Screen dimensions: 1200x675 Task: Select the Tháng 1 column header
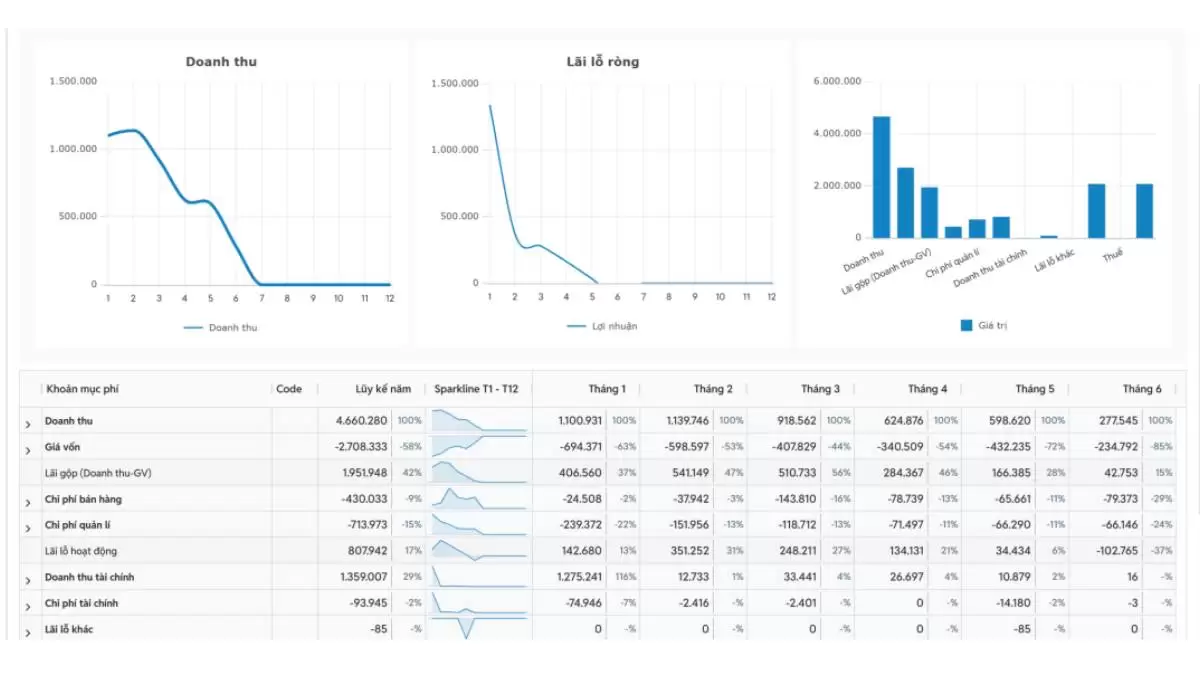[607, 389]
